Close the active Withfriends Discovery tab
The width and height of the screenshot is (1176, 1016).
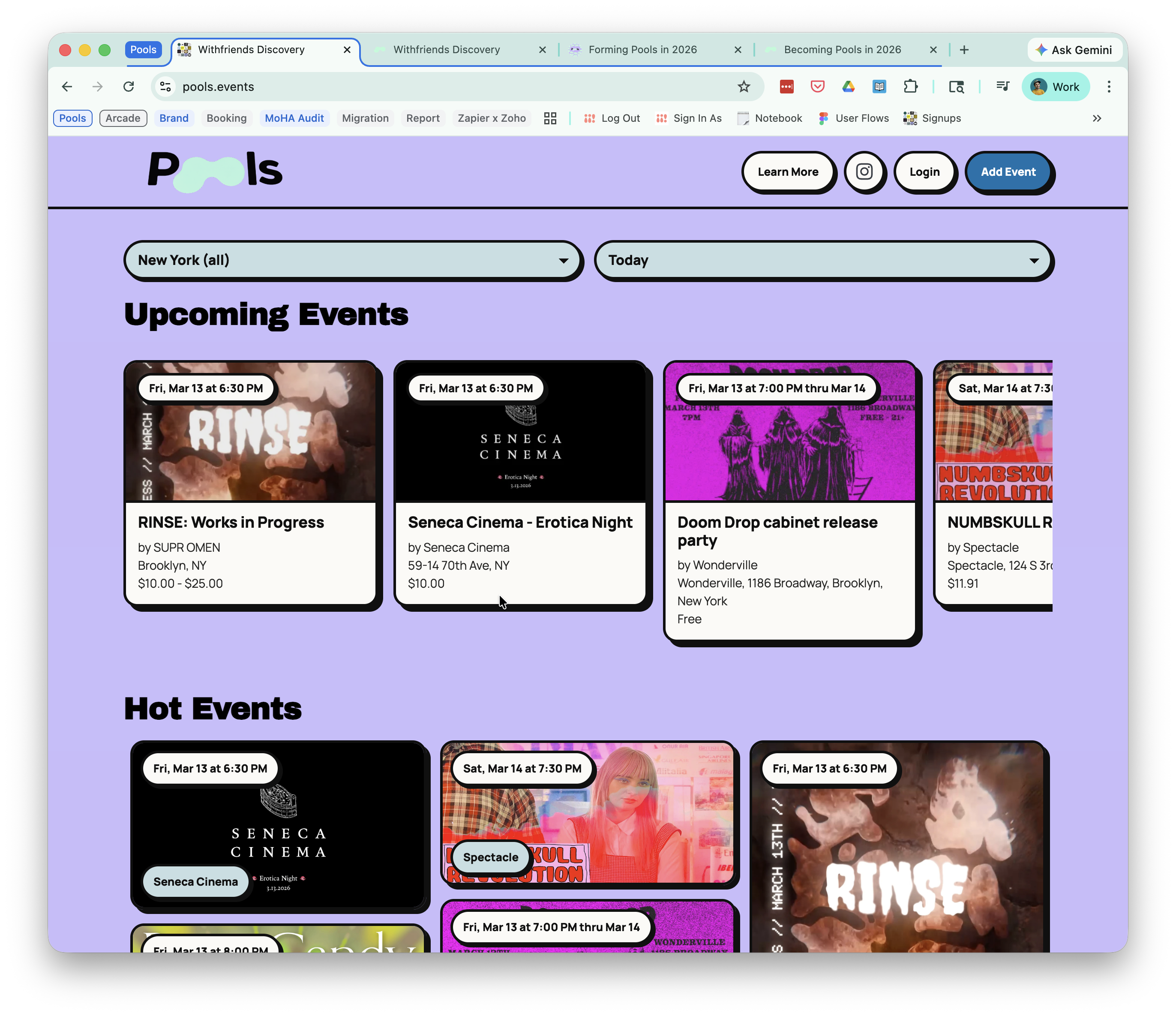click(347, 50)
